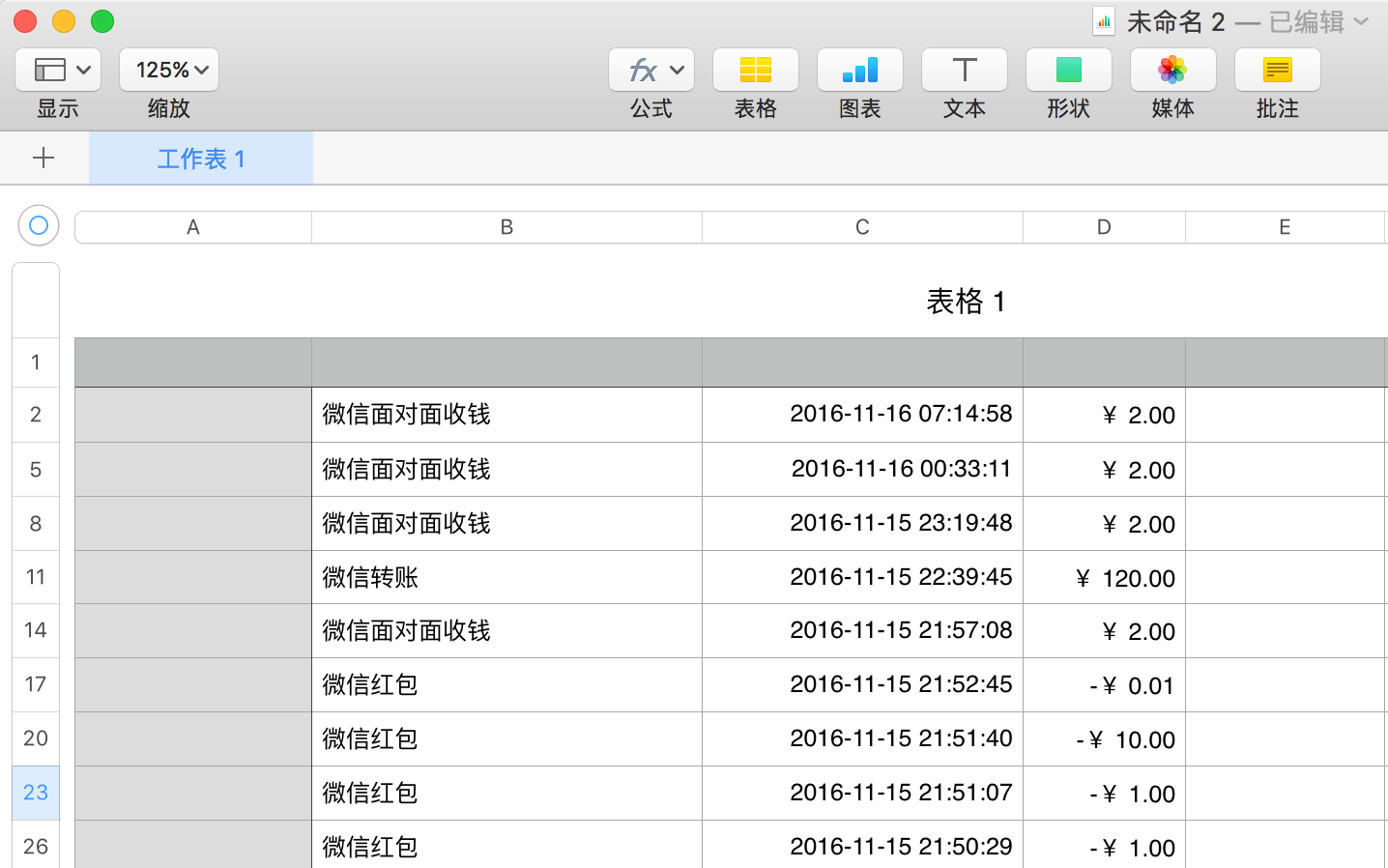The height and width of the screenshot is (868, 1388).
Task: Open the 媒体 media browser icon
Action: click(1173, 70)
